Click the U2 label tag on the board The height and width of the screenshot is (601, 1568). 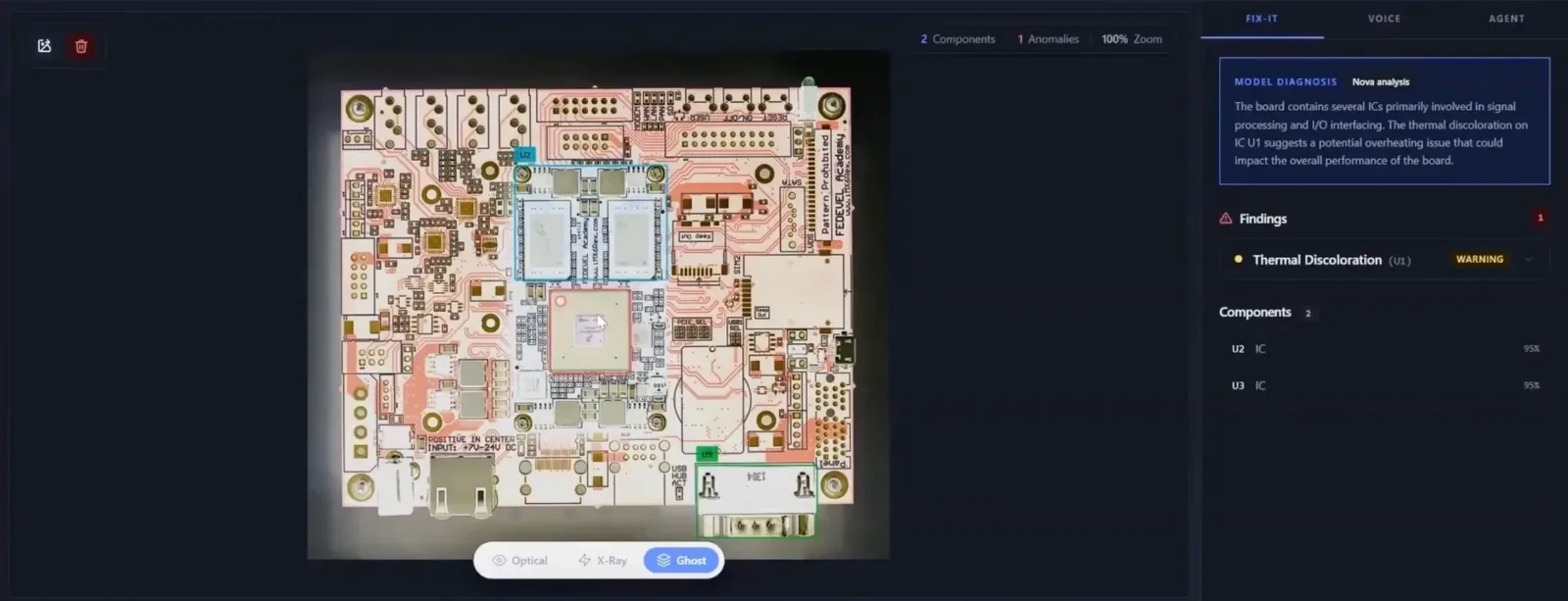point(524,155)
